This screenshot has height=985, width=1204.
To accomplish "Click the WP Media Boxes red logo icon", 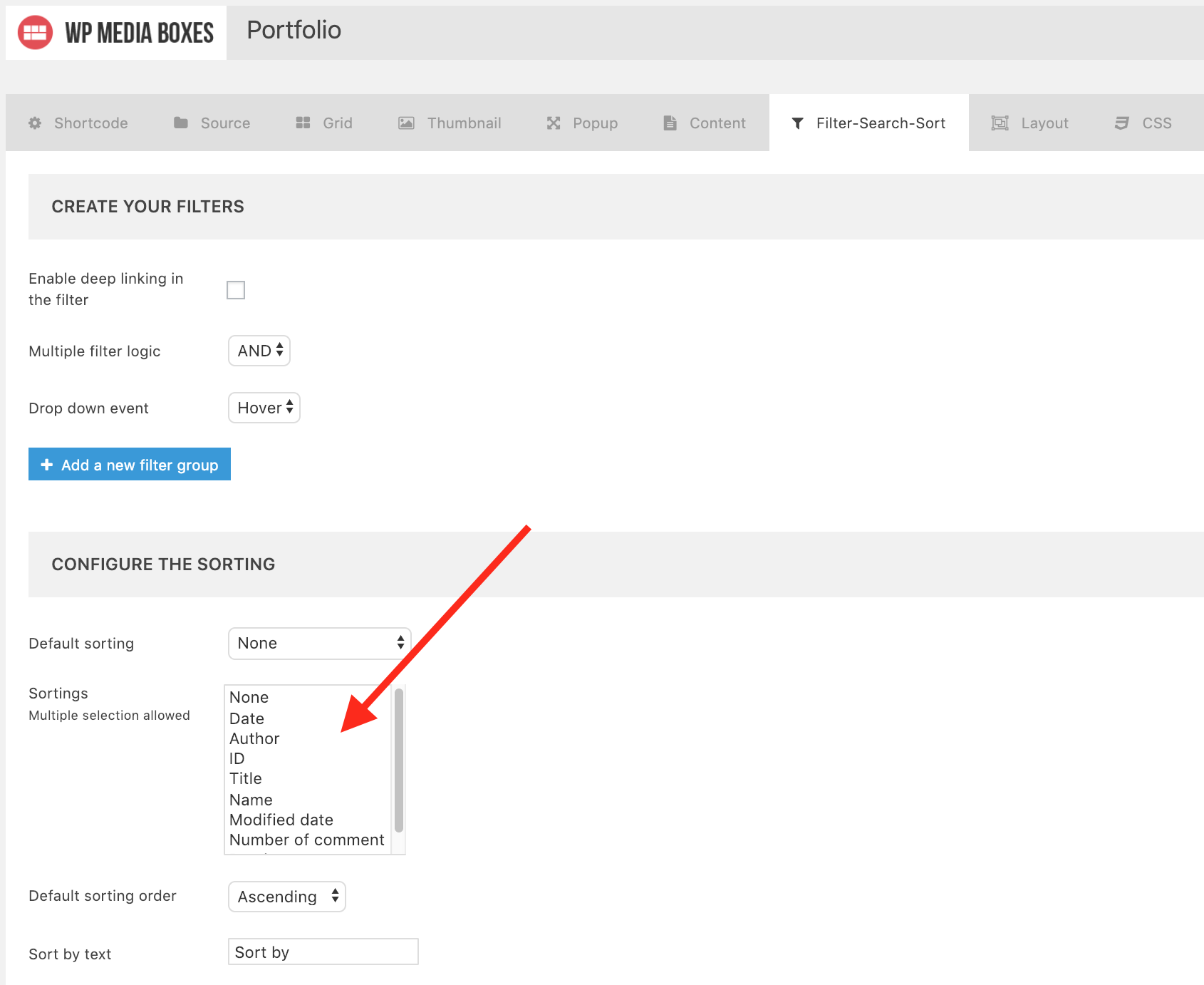I will pyautogui.click(x=35, y=33).
